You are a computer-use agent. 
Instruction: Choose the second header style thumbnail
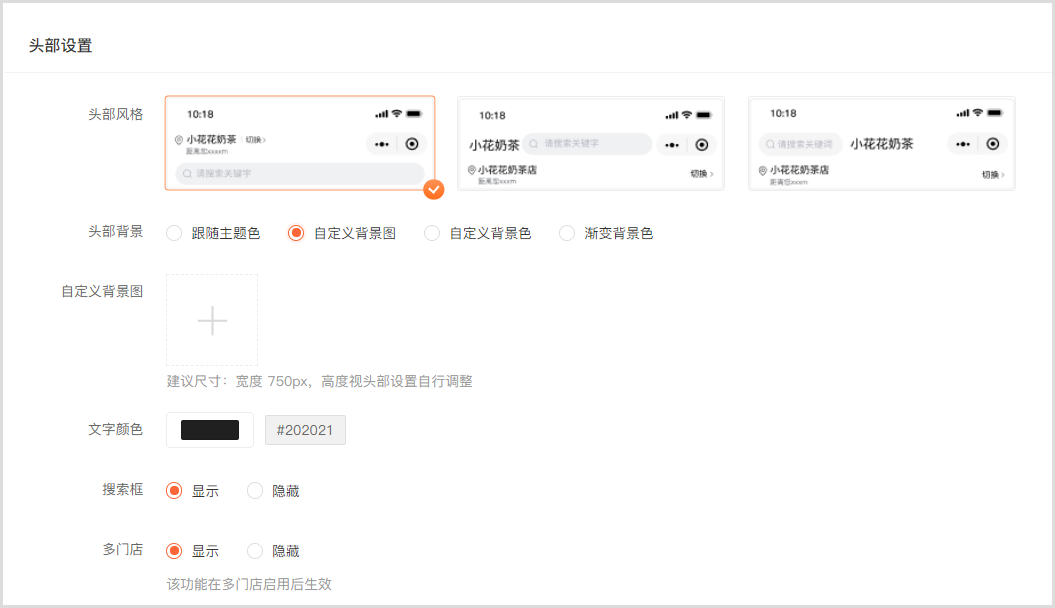click(590, 143)
